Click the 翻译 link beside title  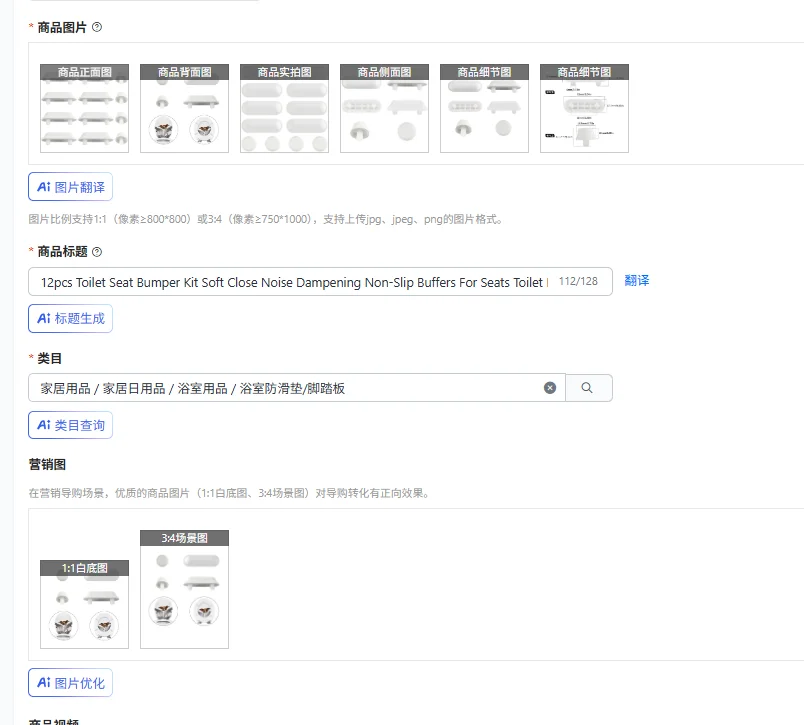point(637,280)
